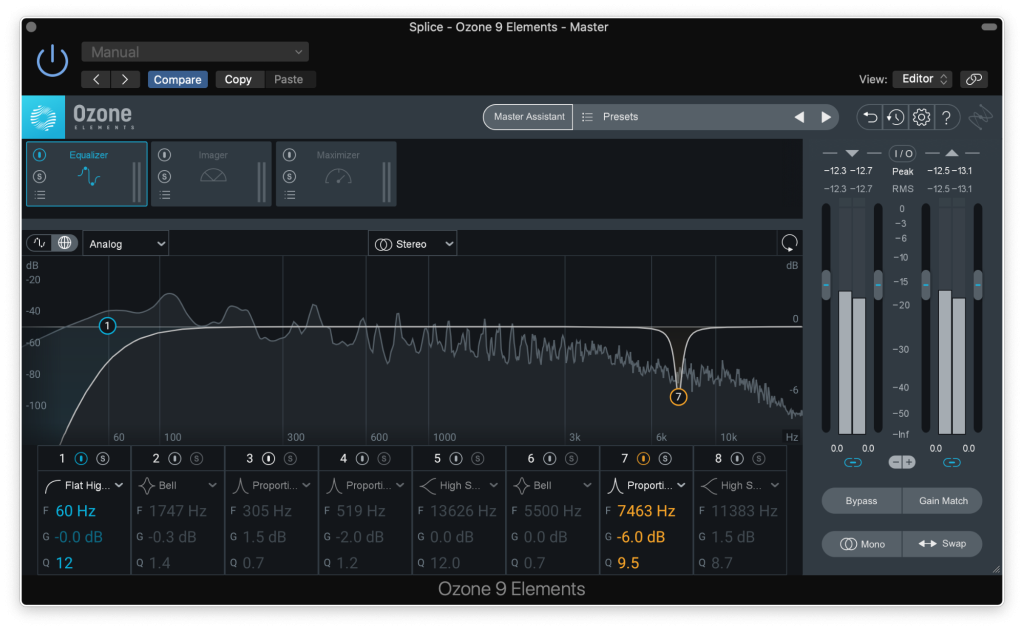Open band 1 Flat High-pass filter type dropdown
1024x630 pixels.
84,485
